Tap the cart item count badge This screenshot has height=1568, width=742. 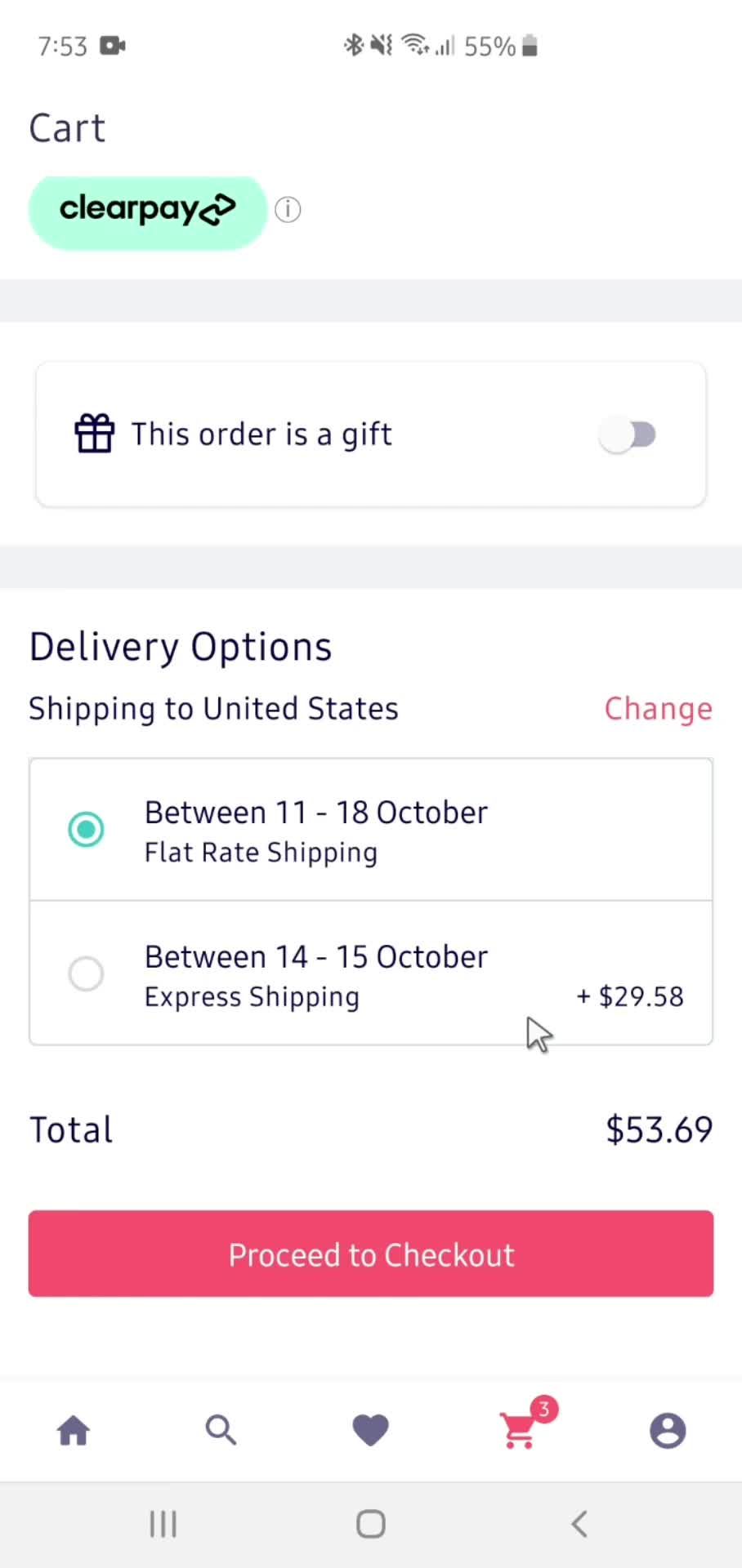point(544,1409)
